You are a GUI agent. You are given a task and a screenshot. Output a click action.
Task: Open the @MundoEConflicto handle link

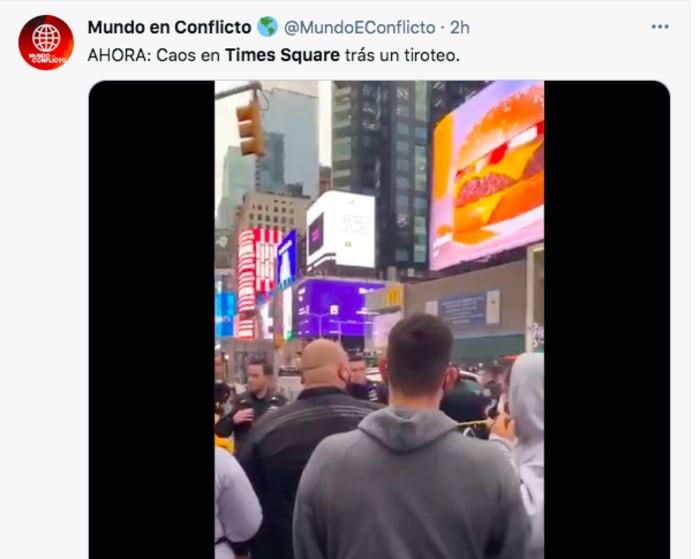pos(360,28)
